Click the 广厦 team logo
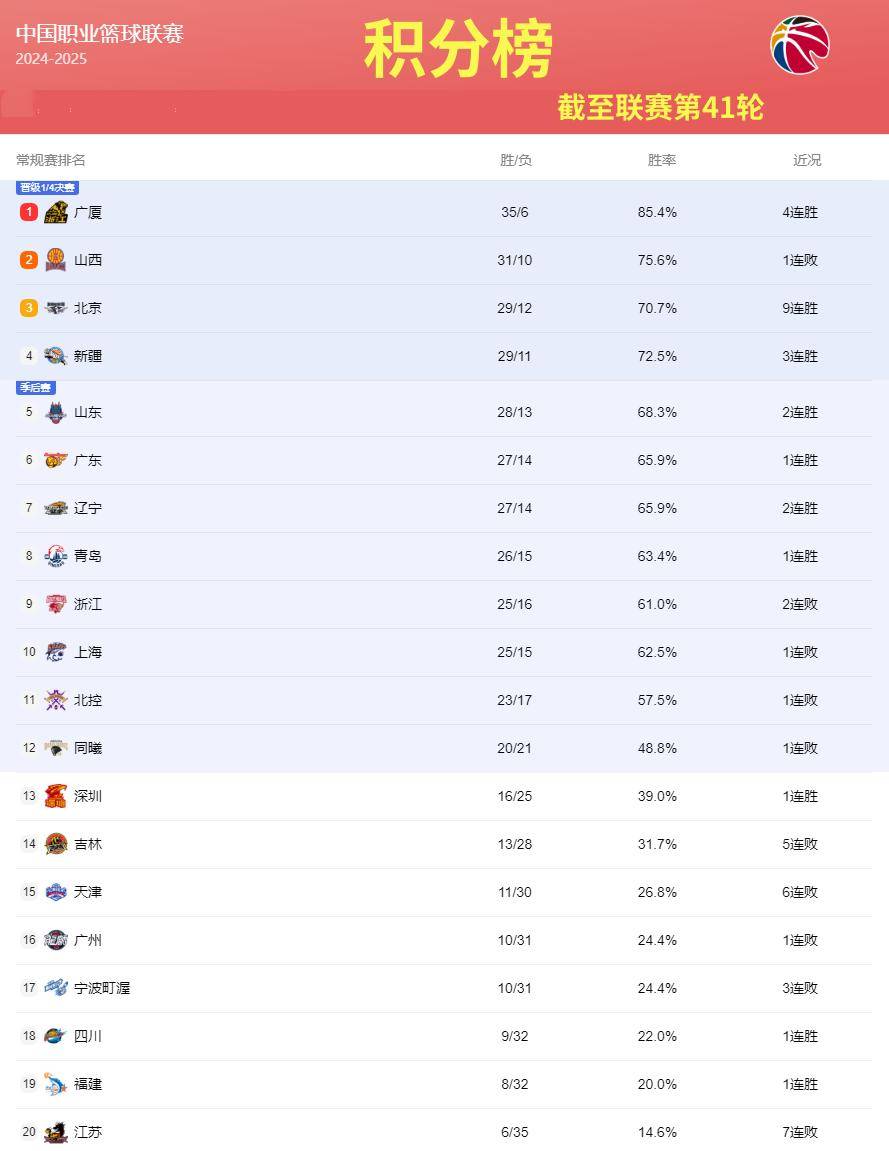Viewport: 889px width, 1151px height. 56,212
